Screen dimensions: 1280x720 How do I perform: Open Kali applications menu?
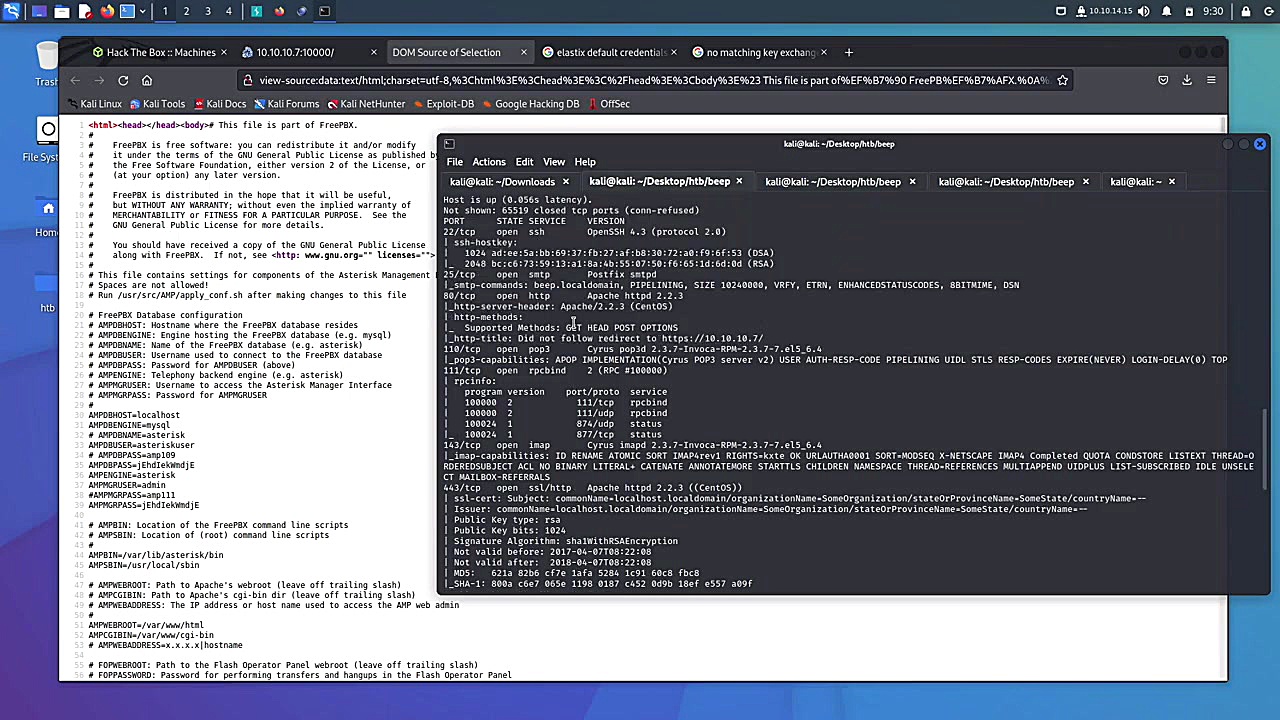[x=13, y=11]
